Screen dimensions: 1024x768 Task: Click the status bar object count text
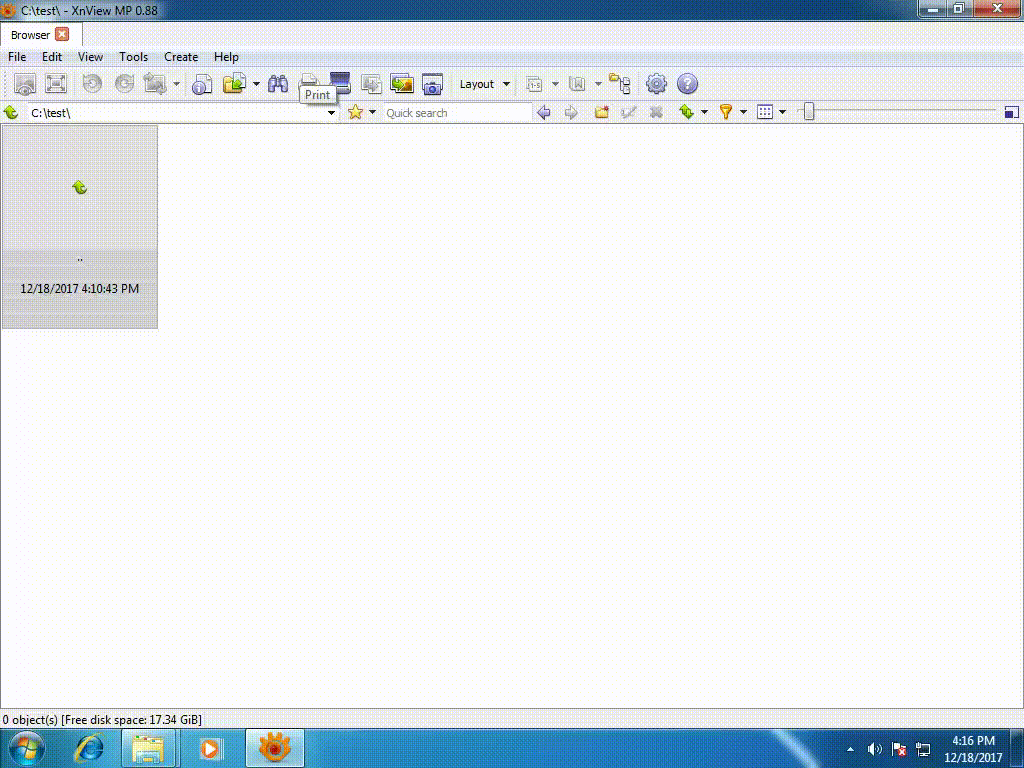(x=101, y=720)
